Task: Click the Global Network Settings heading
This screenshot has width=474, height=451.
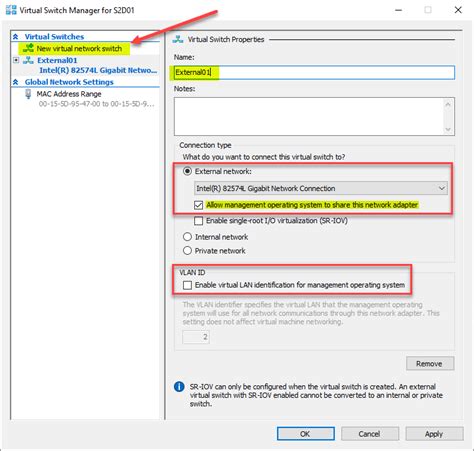Action: (x=69, y=82)
